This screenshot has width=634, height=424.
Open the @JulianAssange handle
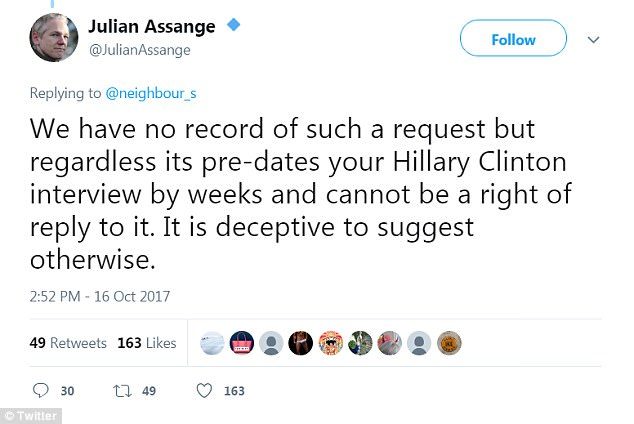[x=139, y=50]
